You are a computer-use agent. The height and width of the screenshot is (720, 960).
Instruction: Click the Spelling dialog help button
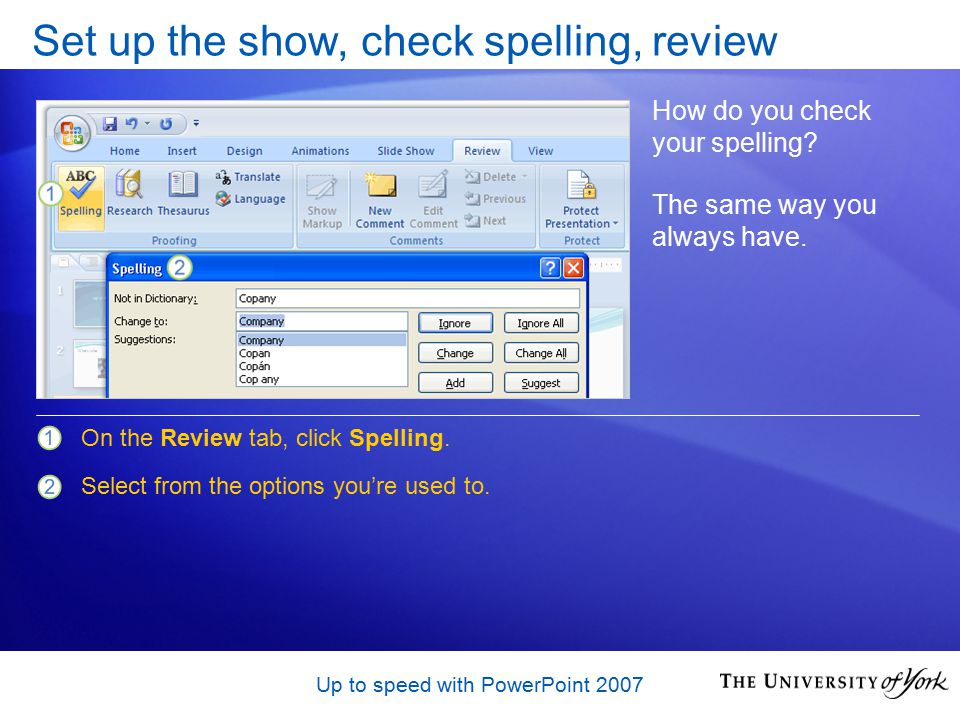[550, 268]
